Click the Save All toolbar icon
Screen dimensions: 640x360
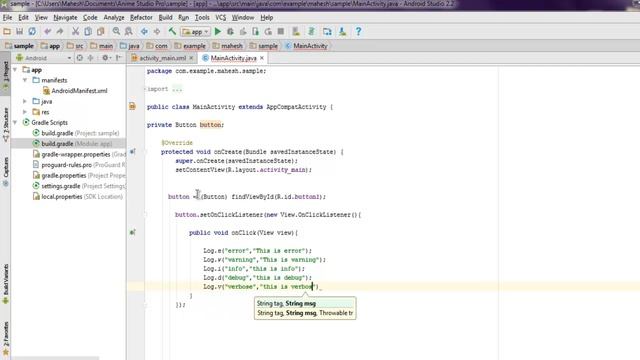(x=19, y=31)
